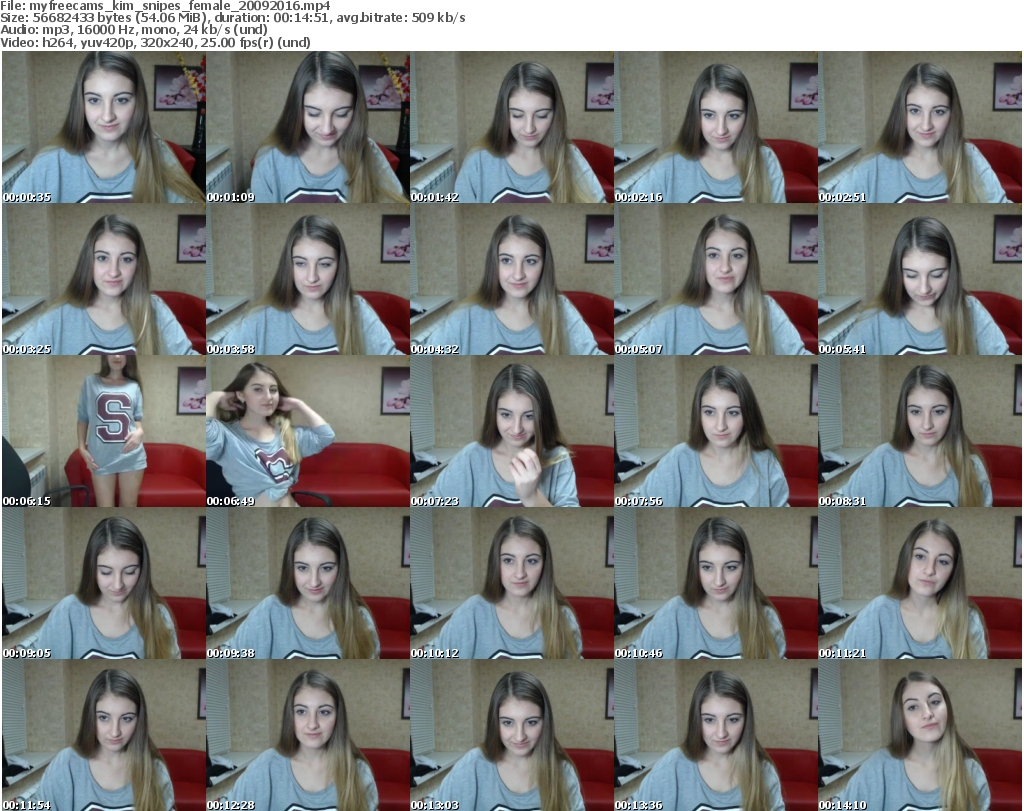Select the thumbnail frame stamped 00:14:10
The width and height of the screenshot is (1024, 811).
(x=920, y=735)
